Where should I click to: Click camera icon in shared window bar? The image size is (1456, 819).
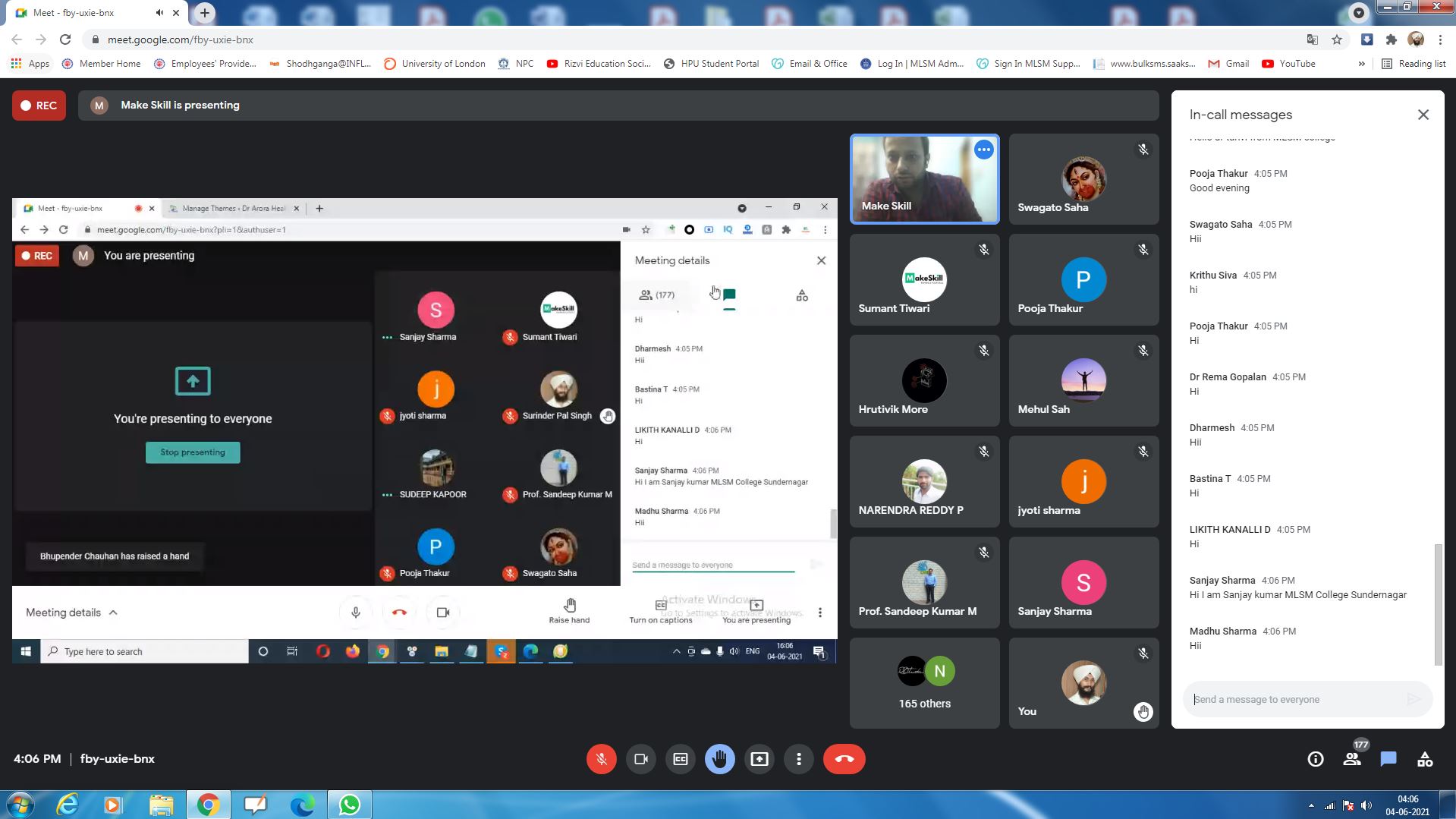[443, 613]
